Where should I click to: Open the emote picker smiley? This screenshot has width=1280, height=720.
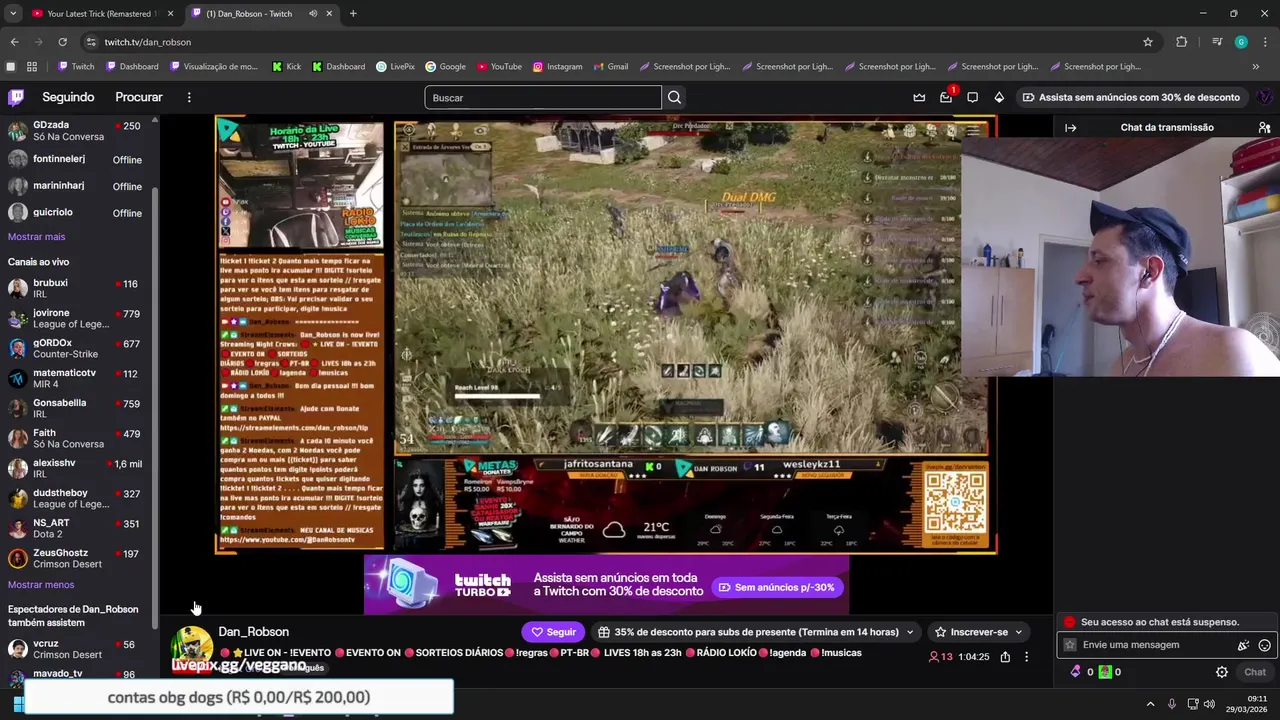point(1265,645)
